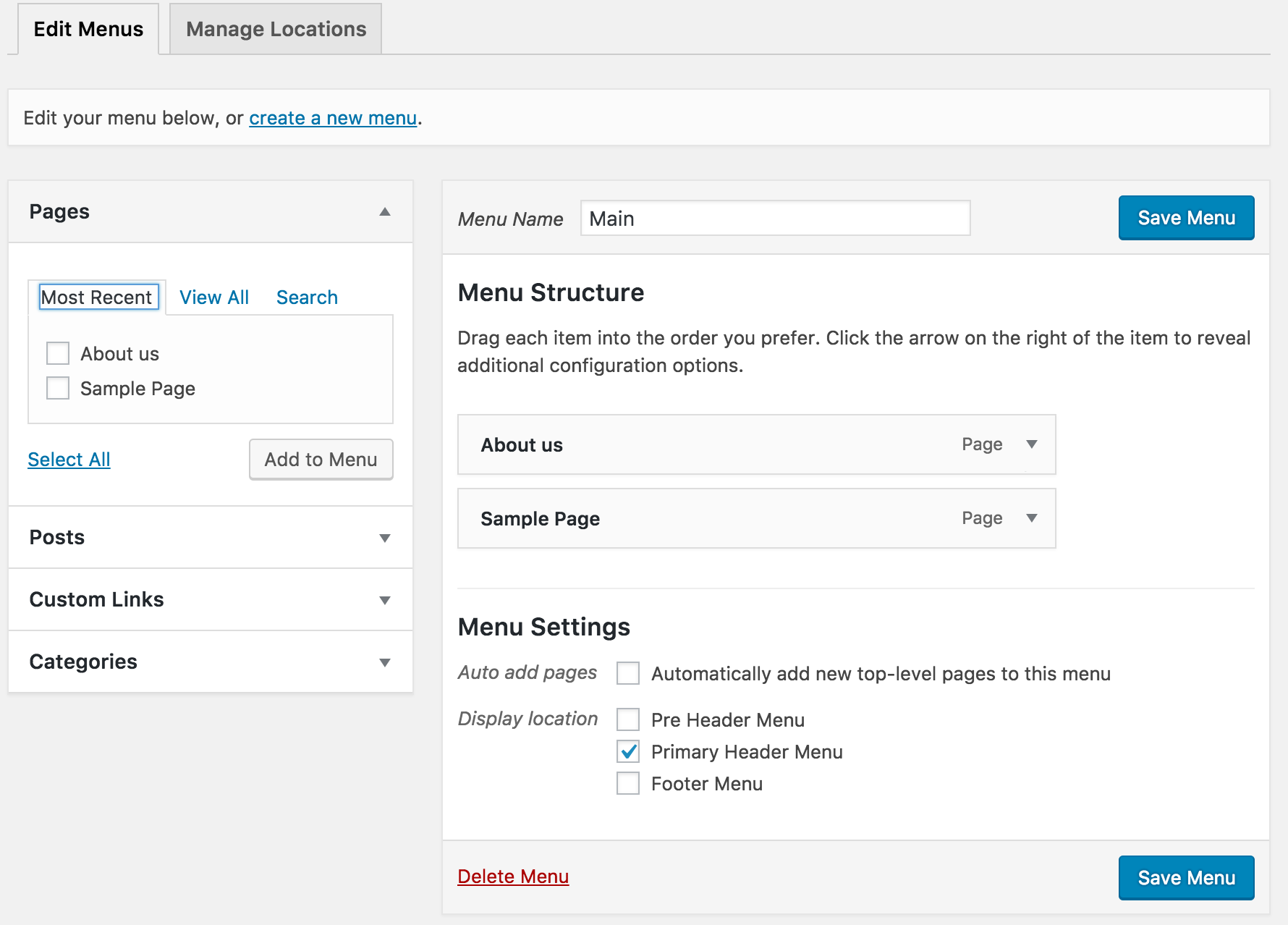Open the Search pages tab
Image resolution: width=1288 pixels, height=925 pixels.
pyautogui.click(x=307, y=297)
